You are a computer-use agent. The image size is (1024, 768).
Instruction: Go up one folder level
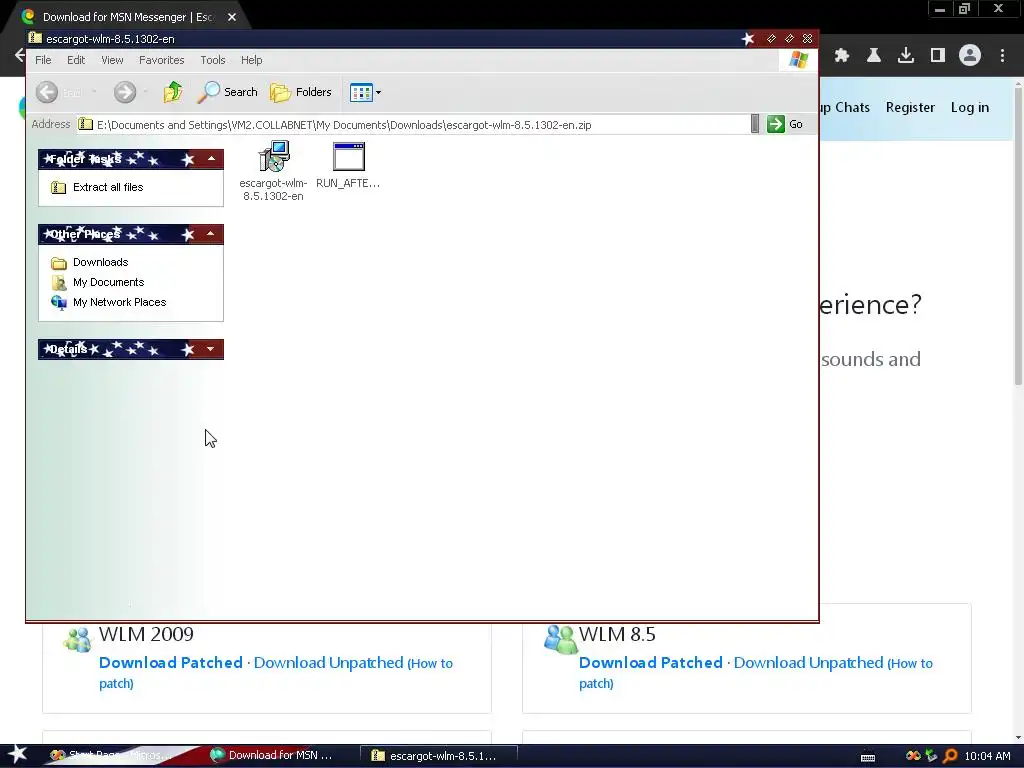pyautogui.click(x=172, y=92)
